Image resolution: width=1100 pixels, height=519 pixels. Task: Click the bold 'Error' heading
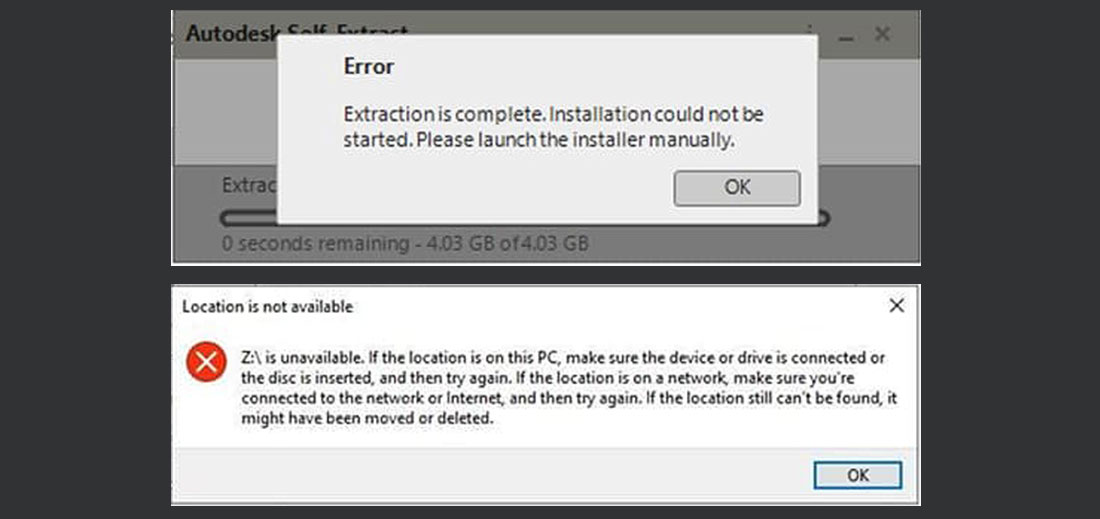[368, 67]
